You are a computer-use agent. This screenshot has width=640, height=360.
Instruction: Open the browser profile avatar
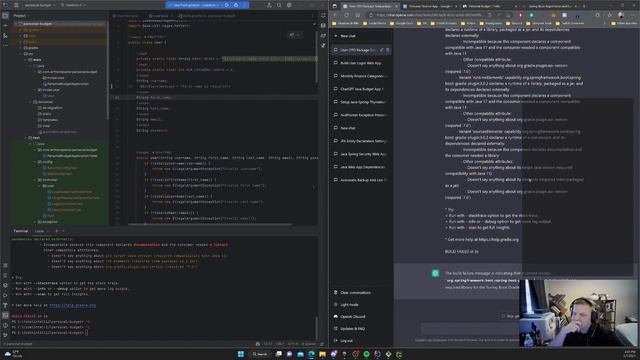click(x=621, y=15)
